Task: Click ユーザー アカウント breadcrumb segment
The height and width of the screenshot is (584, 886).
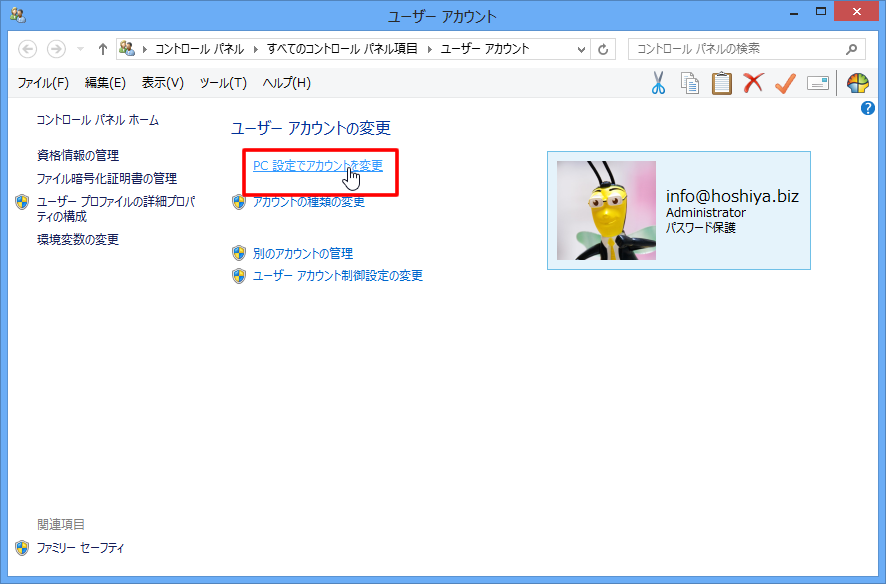Action: tap(485, 49)
